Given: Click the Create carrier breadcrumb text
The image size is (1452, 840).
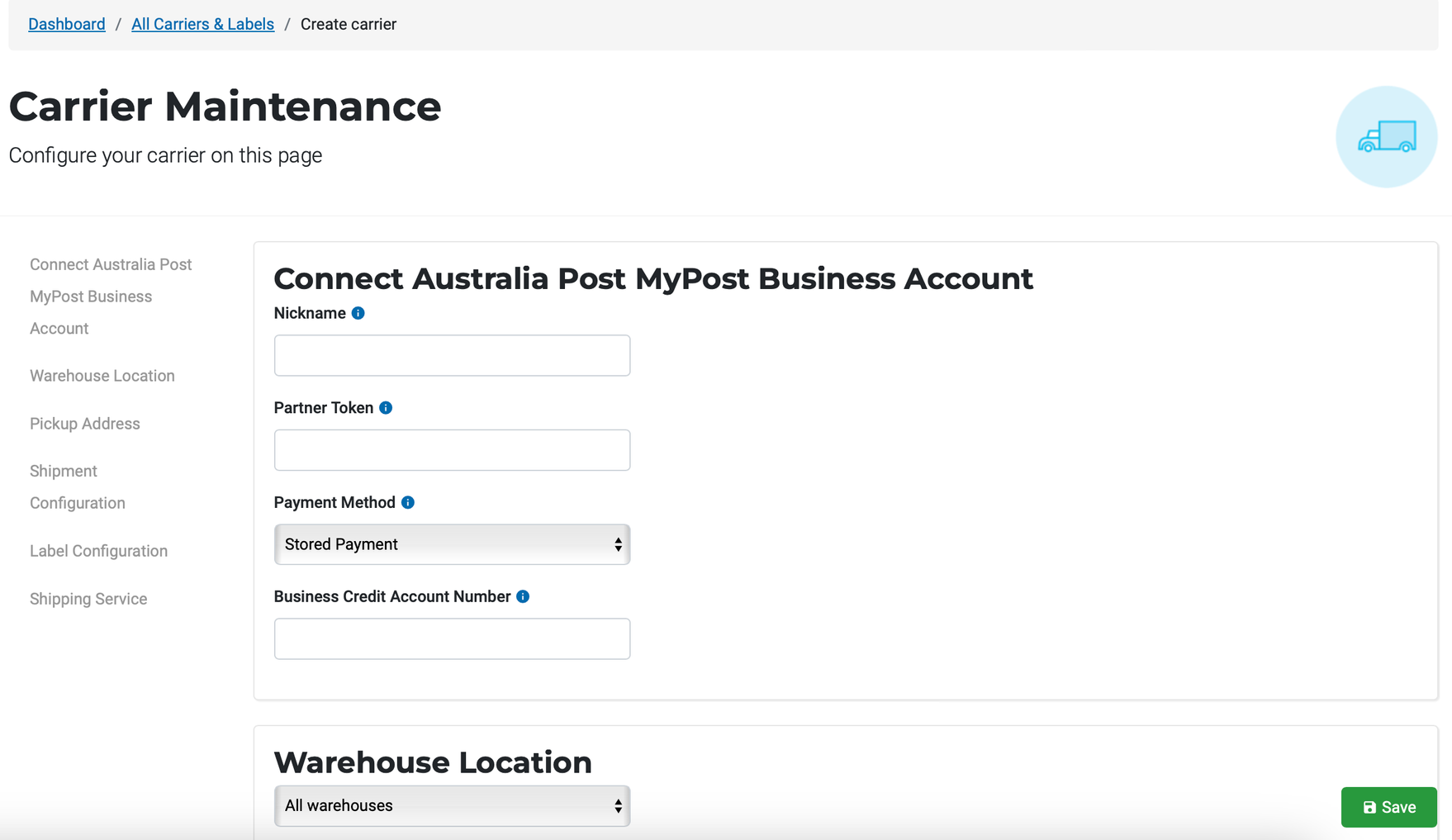Looking at the screenshot, I should (x=349, y=24).
